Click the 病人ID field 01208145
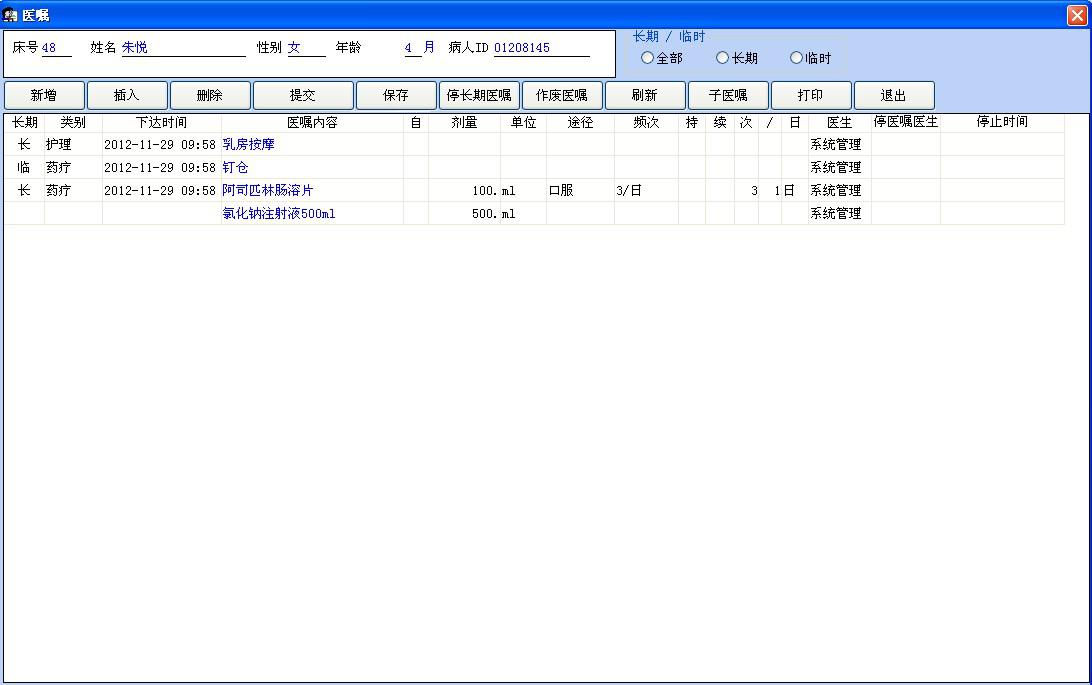 coord(540,48)
